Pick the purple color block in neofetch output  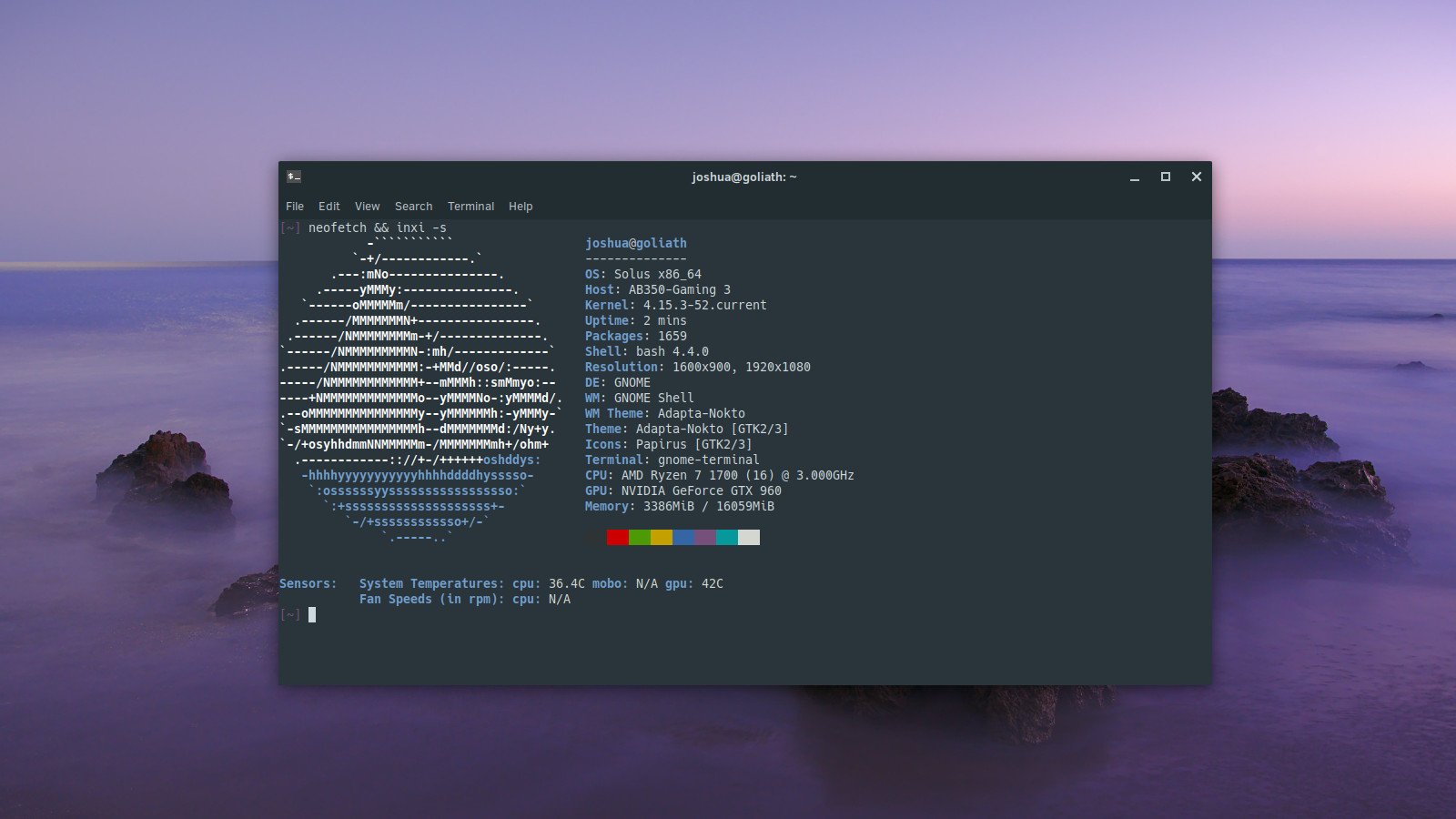pyautogui.click(x=705, y=537)
